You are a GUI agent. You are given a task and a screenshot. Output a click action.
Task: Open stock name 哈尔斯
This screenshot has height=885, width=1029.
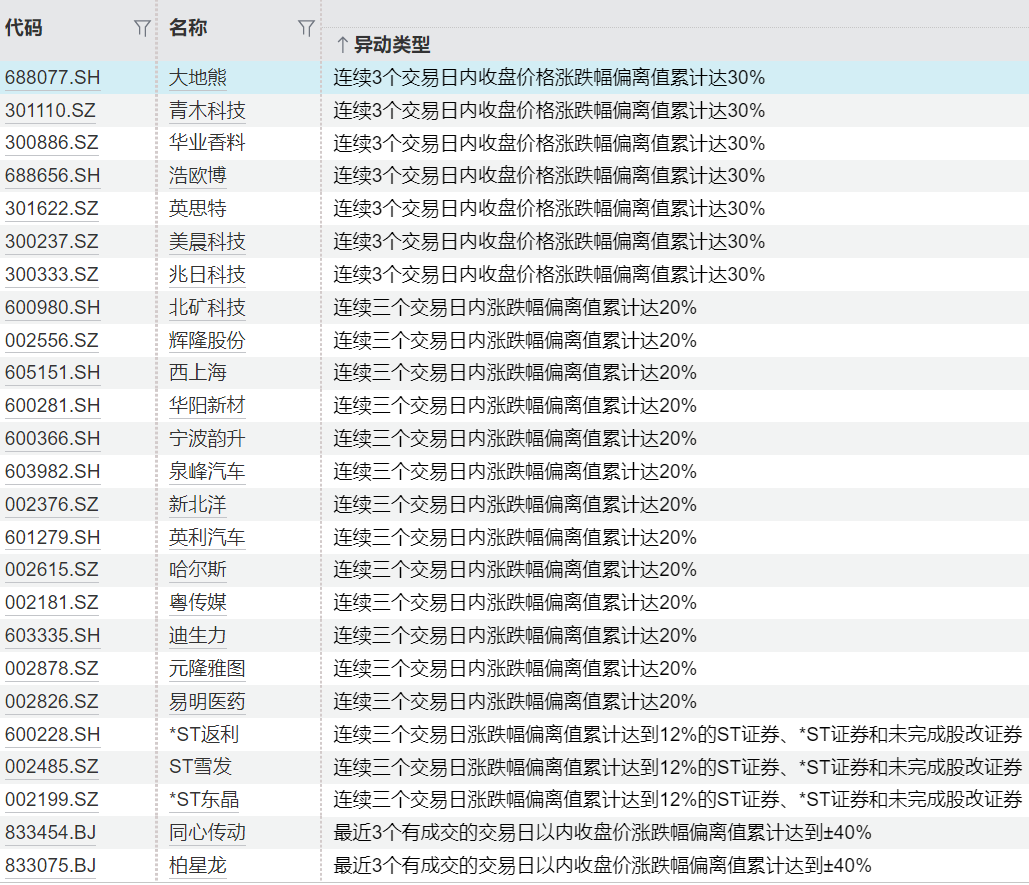click(198, 569)
